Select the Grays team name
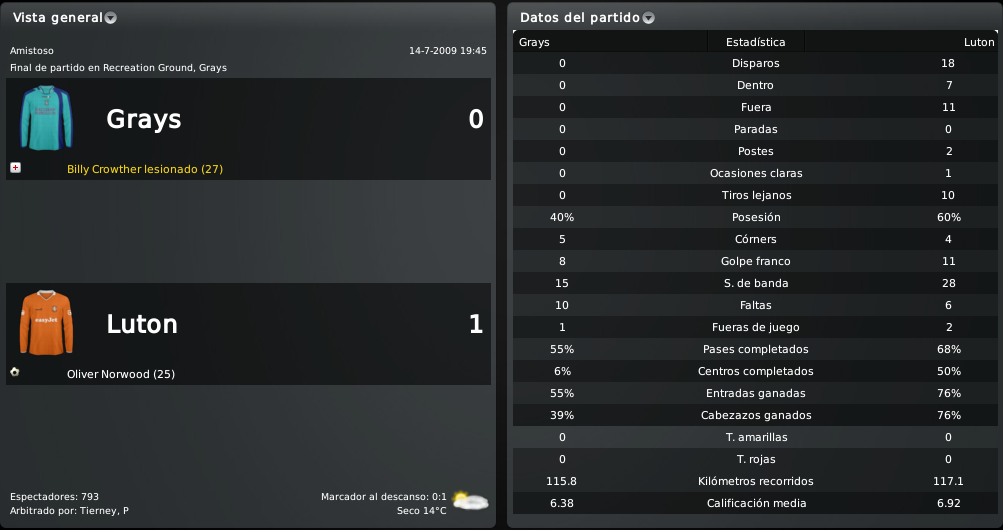The image size is (1003, 530). (x=144, y=119)
